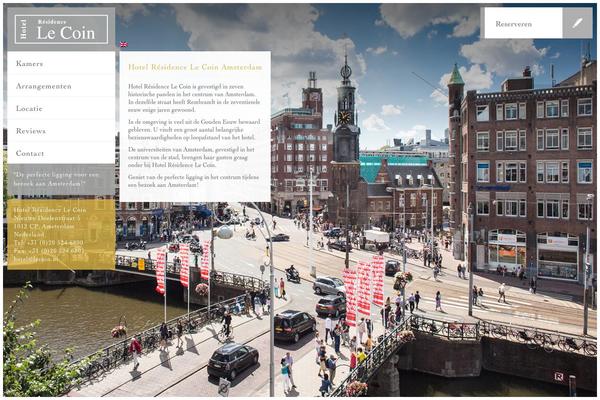Click the paragraph starting 'De universiteiten van Amsterdam'
This screenshot has height=400, width=600.
pos(194,158)
